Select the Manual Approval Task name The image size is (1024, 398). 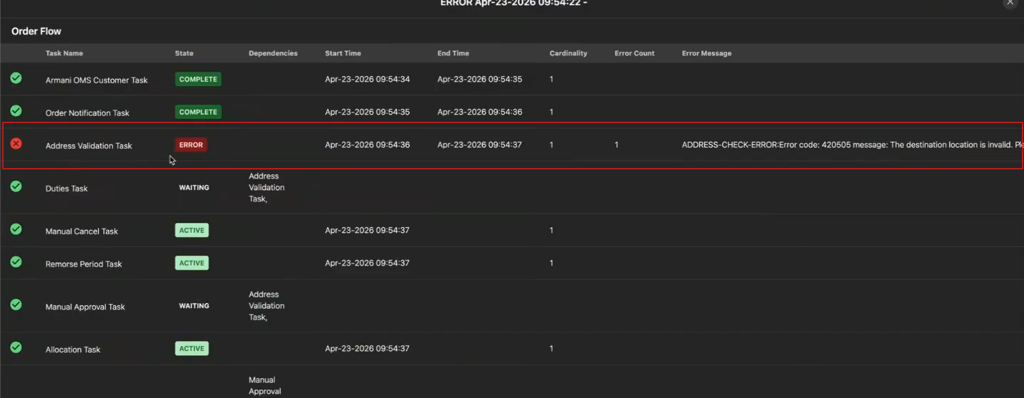coord(85,307)
